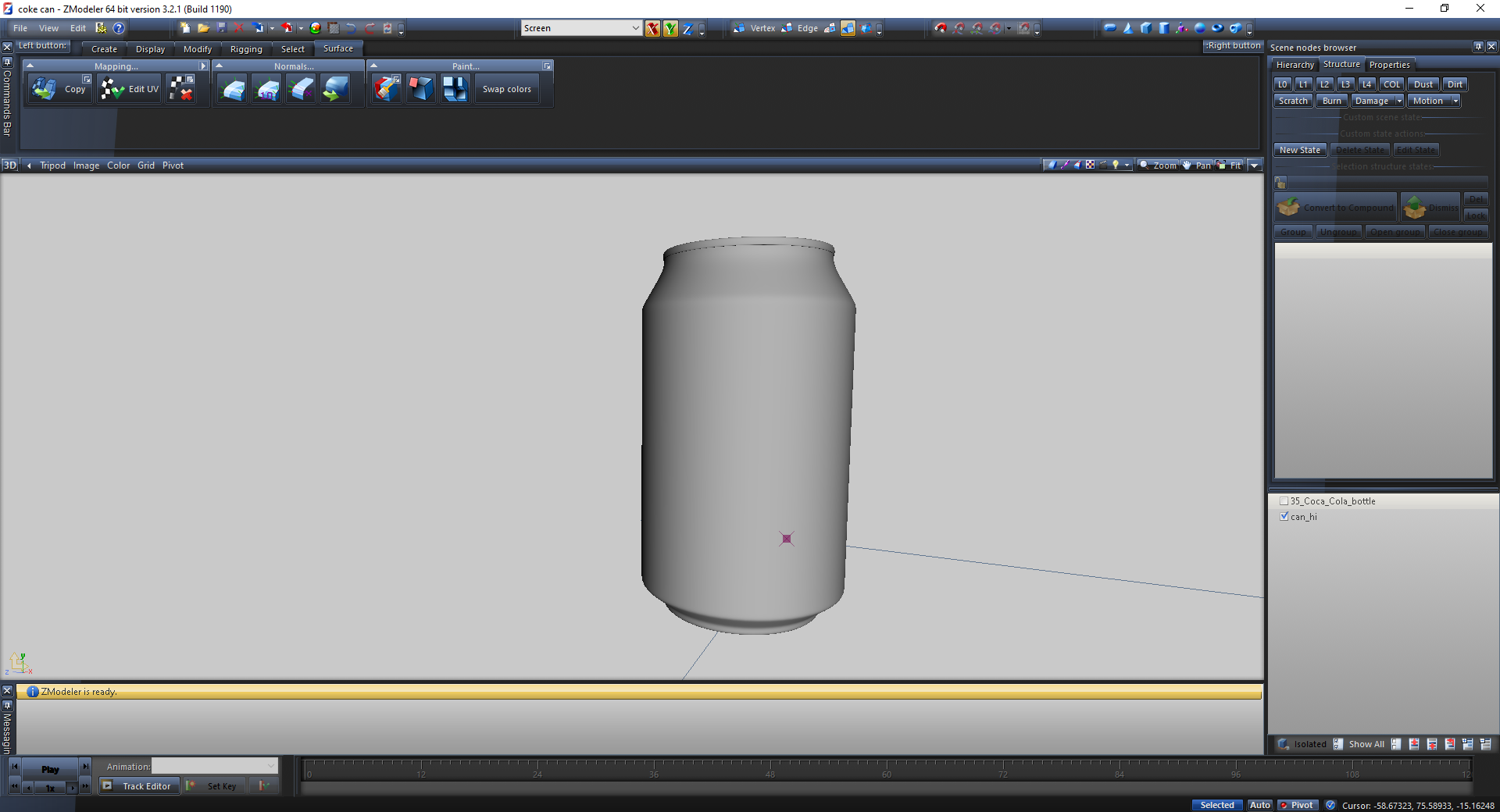This screenshot has width=1500, height=812.
Task: Open the File menu
Action: click(20, 28)
